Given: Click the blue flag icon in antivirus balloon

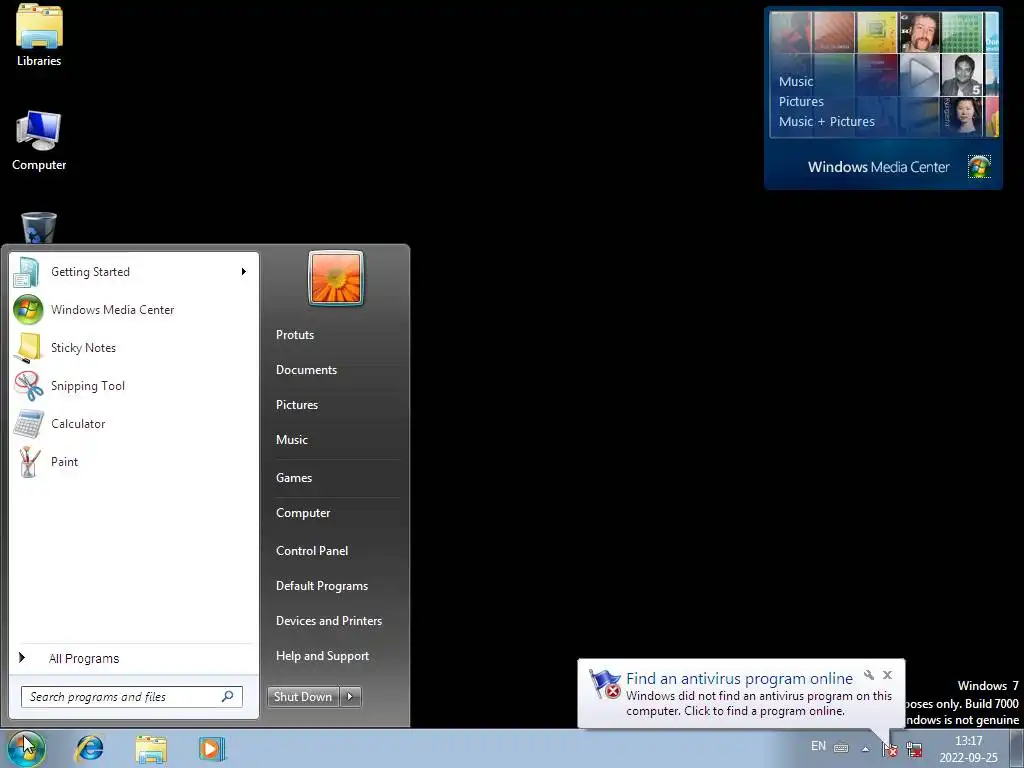Looking at the screenshot, I should click(605, 684).
